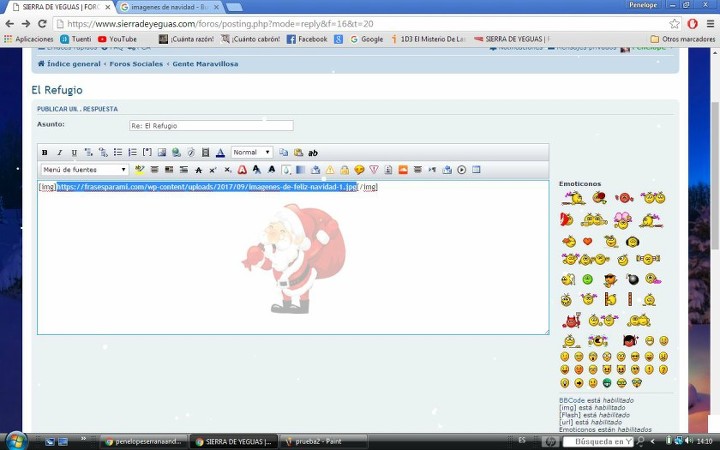Click the SoundCloud orange toolbar icon
This screenshot has height=450, width=720.
pyautogui.click(x=403, y=170)
